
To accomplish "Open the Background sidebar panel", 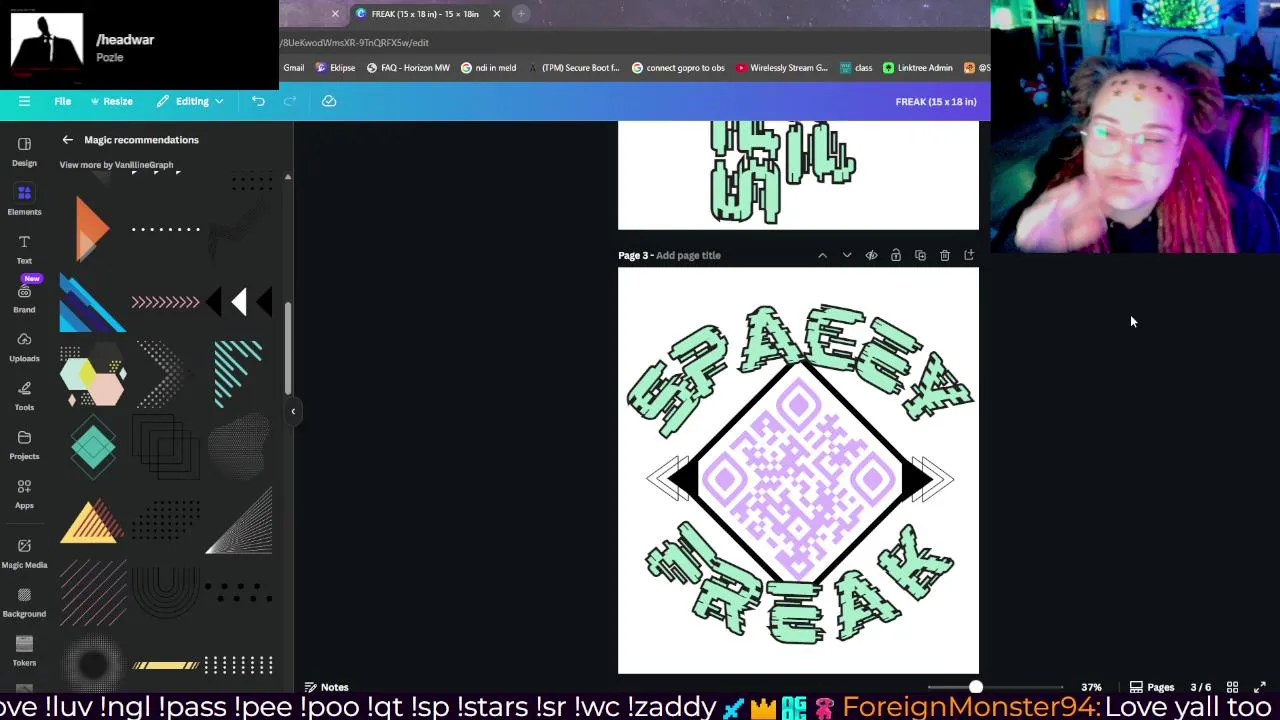I will pyautogui.click(x=24, y=602).
